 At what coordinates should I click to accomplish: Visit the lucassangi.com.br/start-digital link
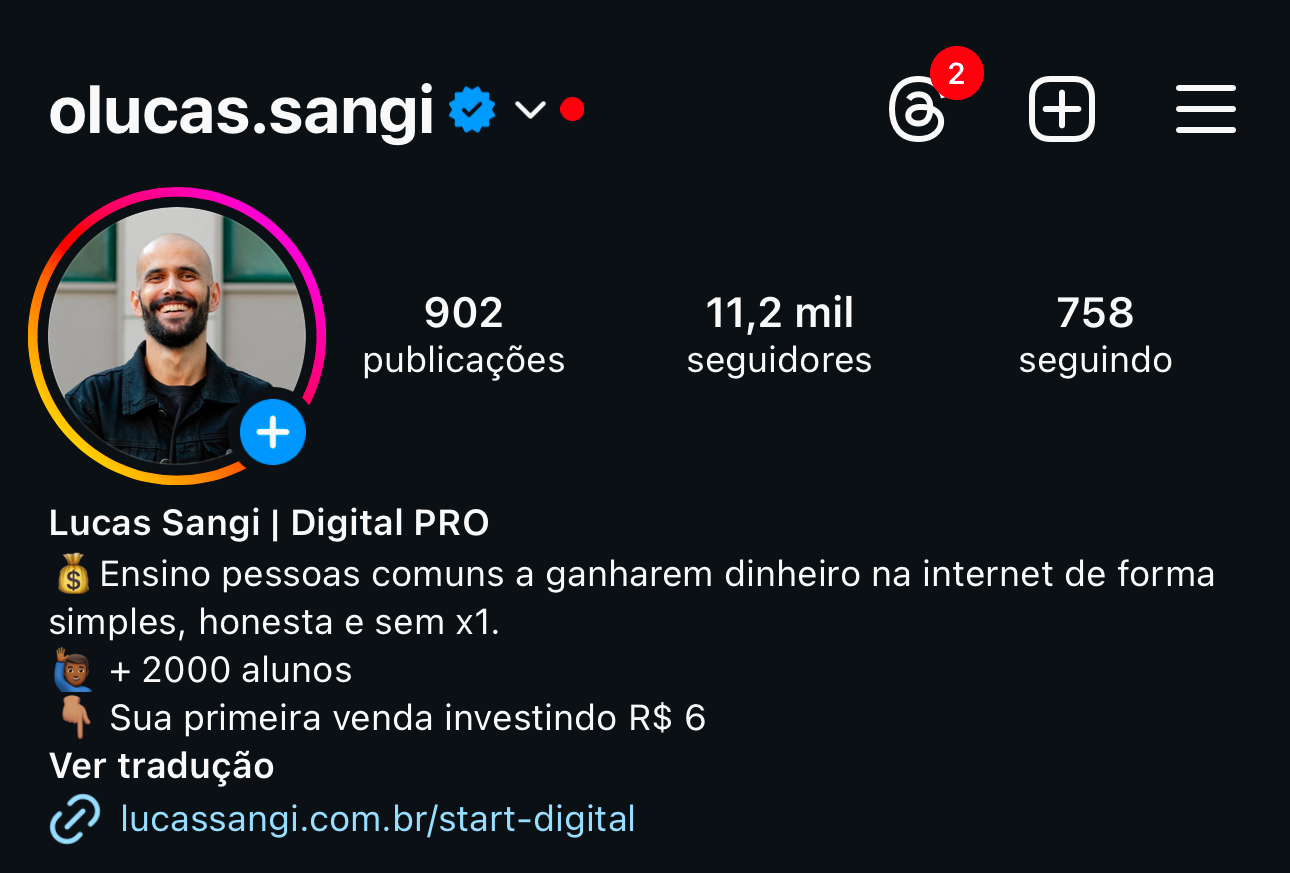click(x=378, y=819)
